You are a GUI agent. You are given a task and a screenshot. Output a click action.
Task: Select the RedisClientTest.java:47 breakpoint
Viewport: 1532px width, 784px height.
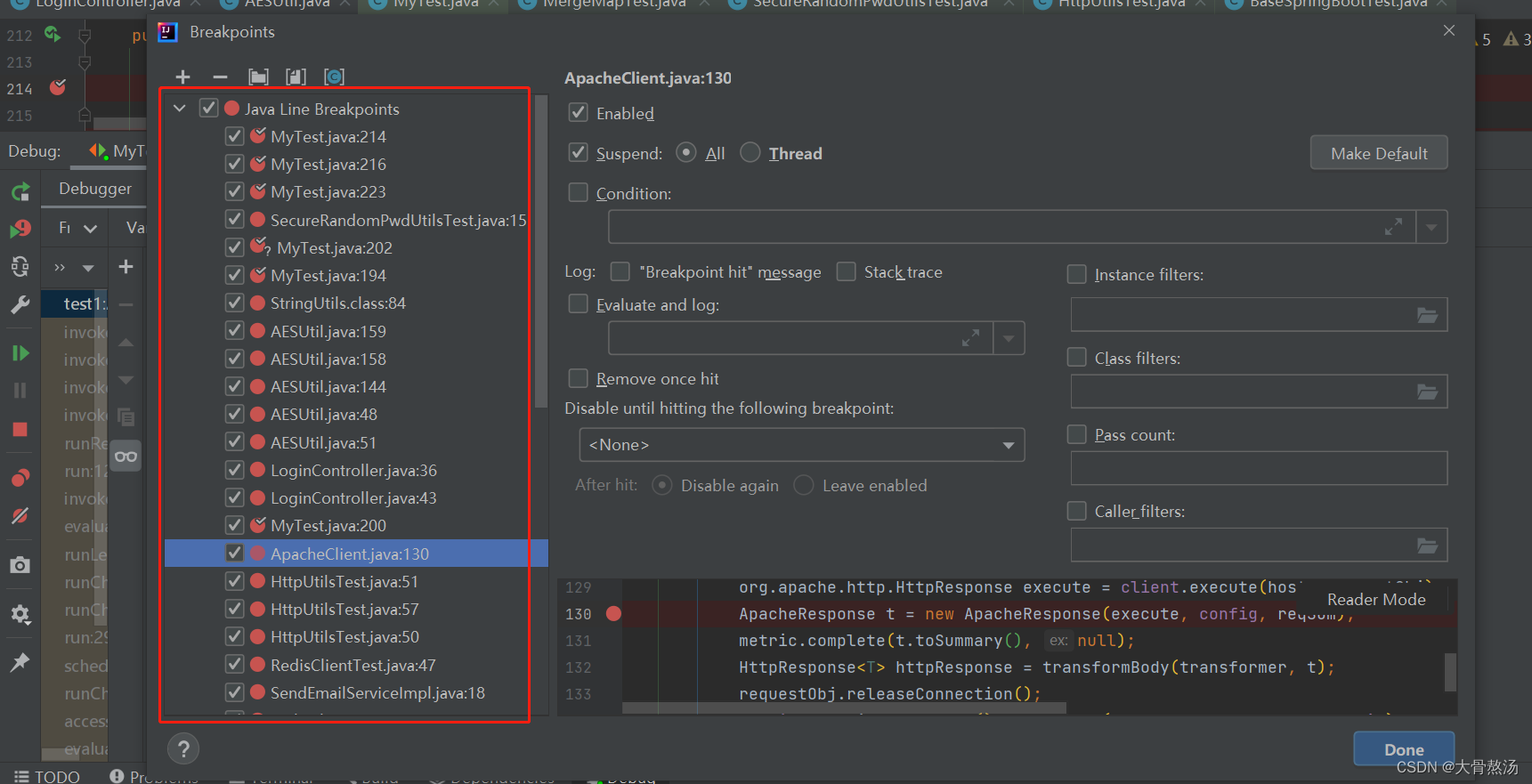[x=353, y=666]
